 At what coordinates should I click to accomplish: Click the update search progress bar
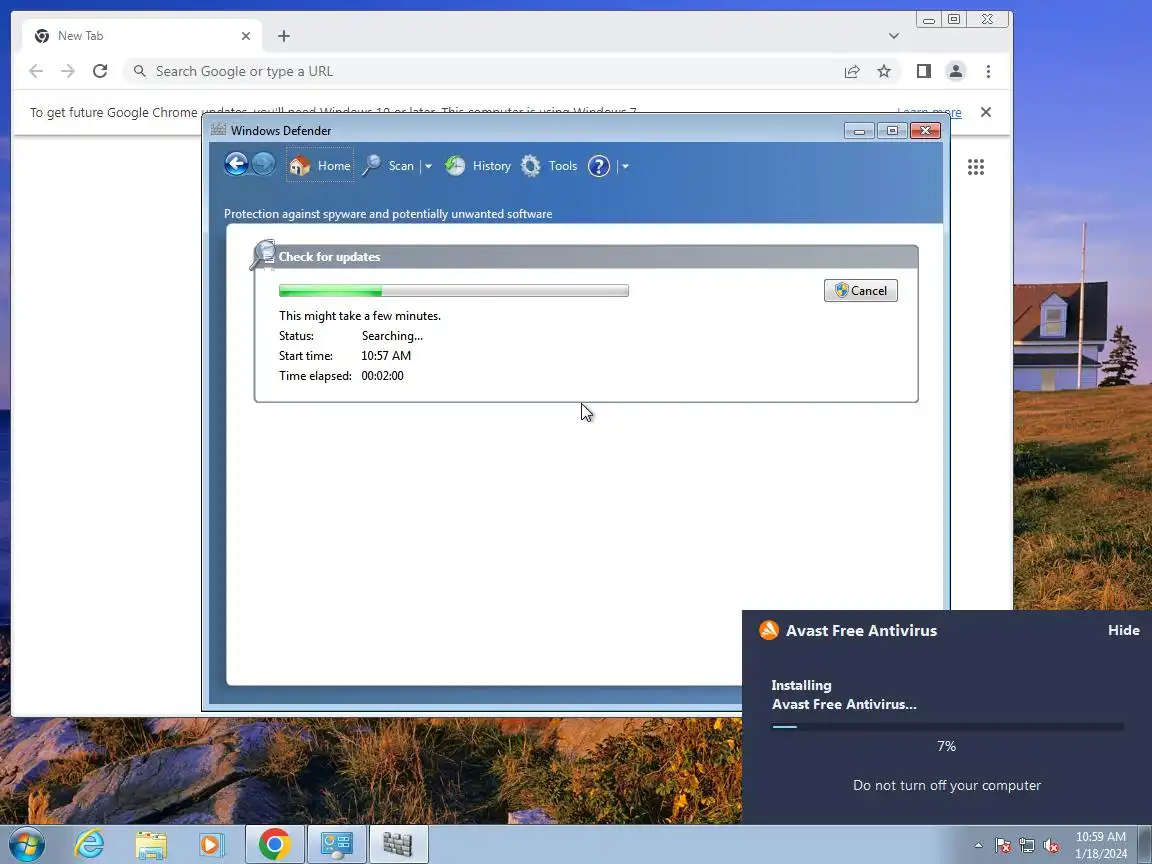[453, 291]
